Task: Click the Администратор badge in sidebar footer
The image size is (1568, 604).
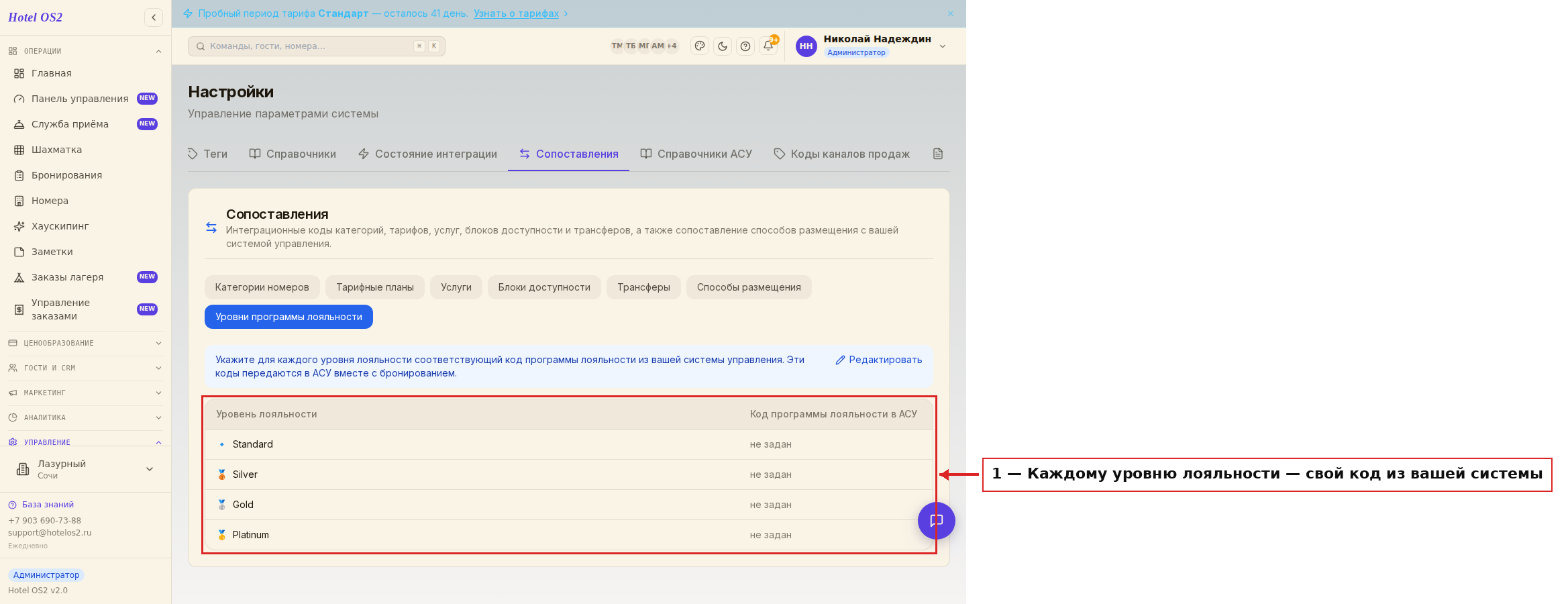Action: click(x=46, y=575)
